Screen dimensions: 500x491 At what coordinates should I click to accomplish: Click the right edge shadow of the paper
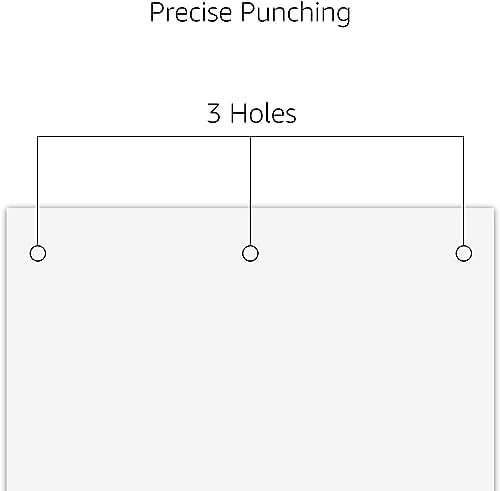coord(495,350)
